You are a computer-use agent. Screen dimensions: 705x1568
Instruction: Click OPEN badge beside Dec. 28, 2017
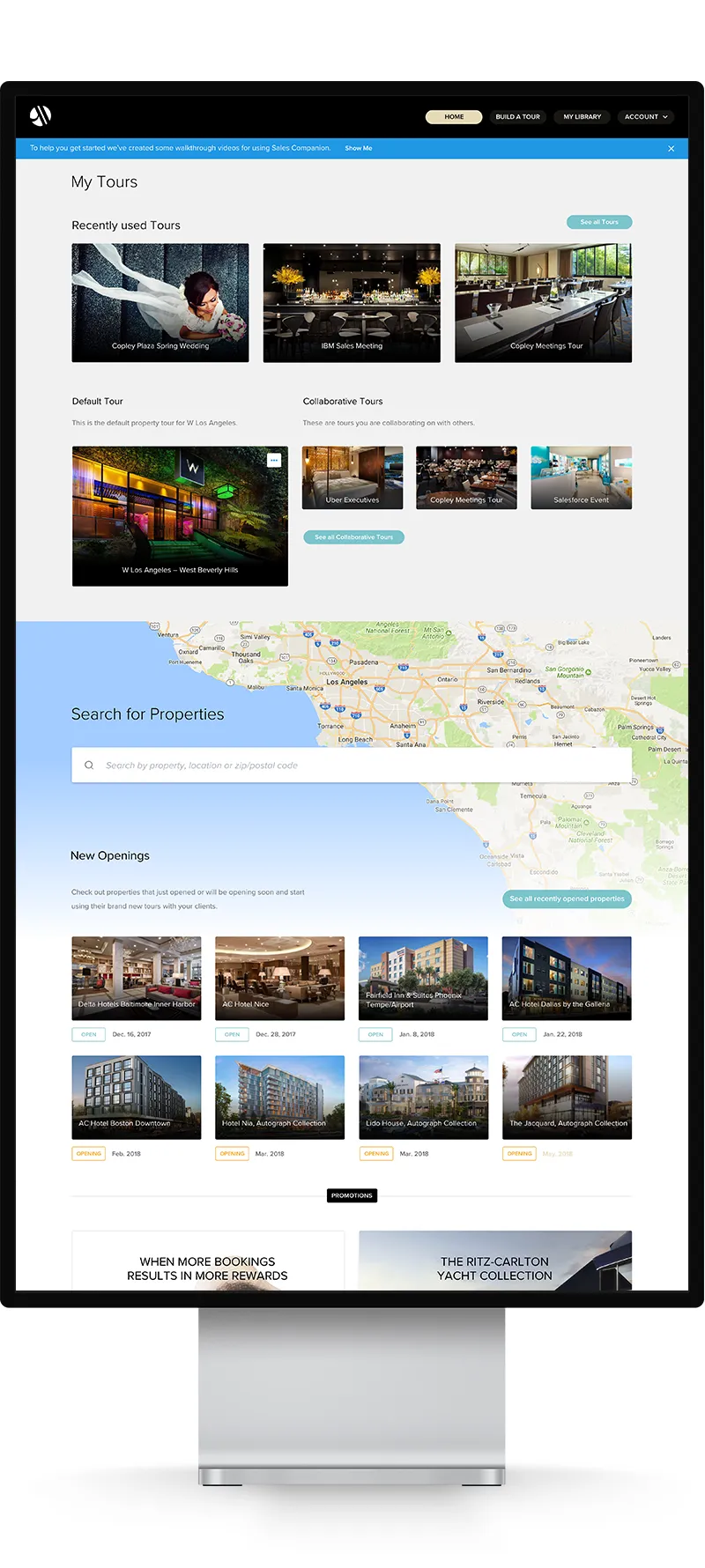(x=233, y=1034)
